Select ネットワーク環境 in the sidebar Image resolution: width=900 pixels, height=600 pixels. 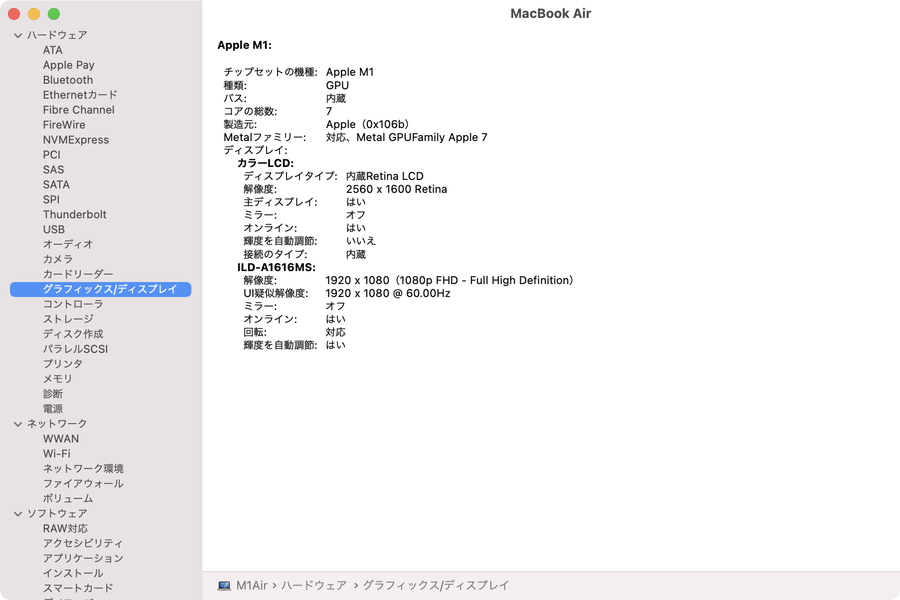coord(83,469)
